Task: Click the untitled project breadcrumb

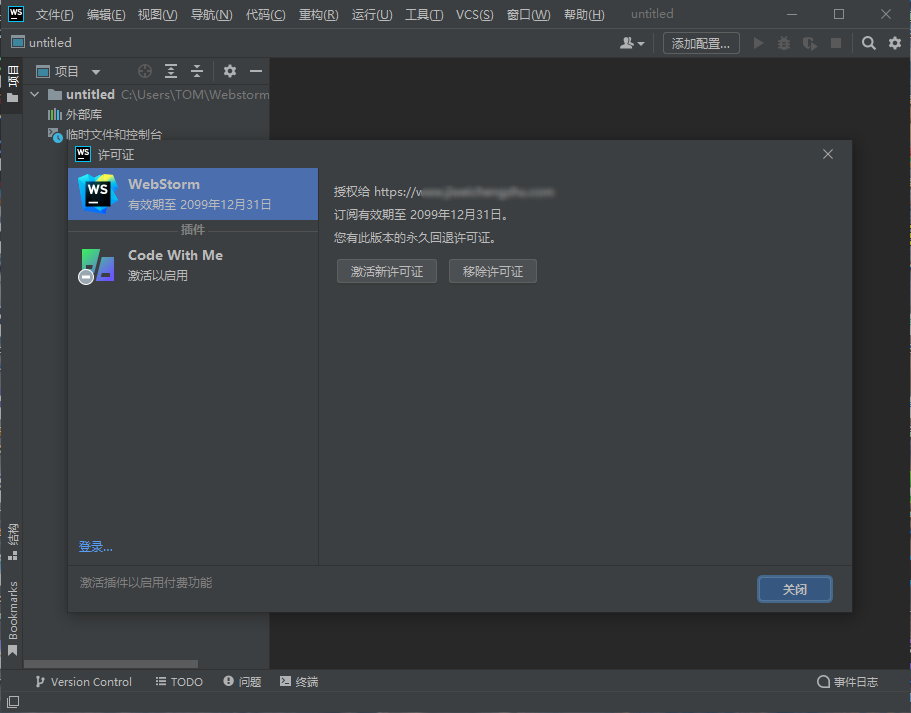Action: pyautogui.click(x=41, y=42)
